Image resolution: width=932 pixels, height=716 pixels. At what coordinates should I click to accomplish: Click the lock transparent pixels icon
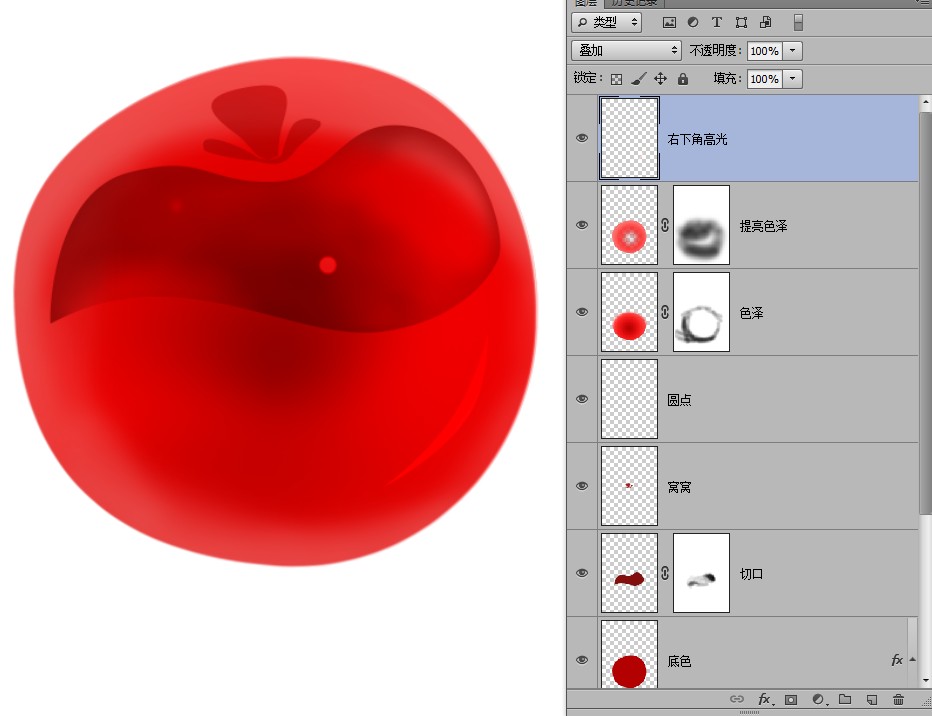(x=616, y=79)
